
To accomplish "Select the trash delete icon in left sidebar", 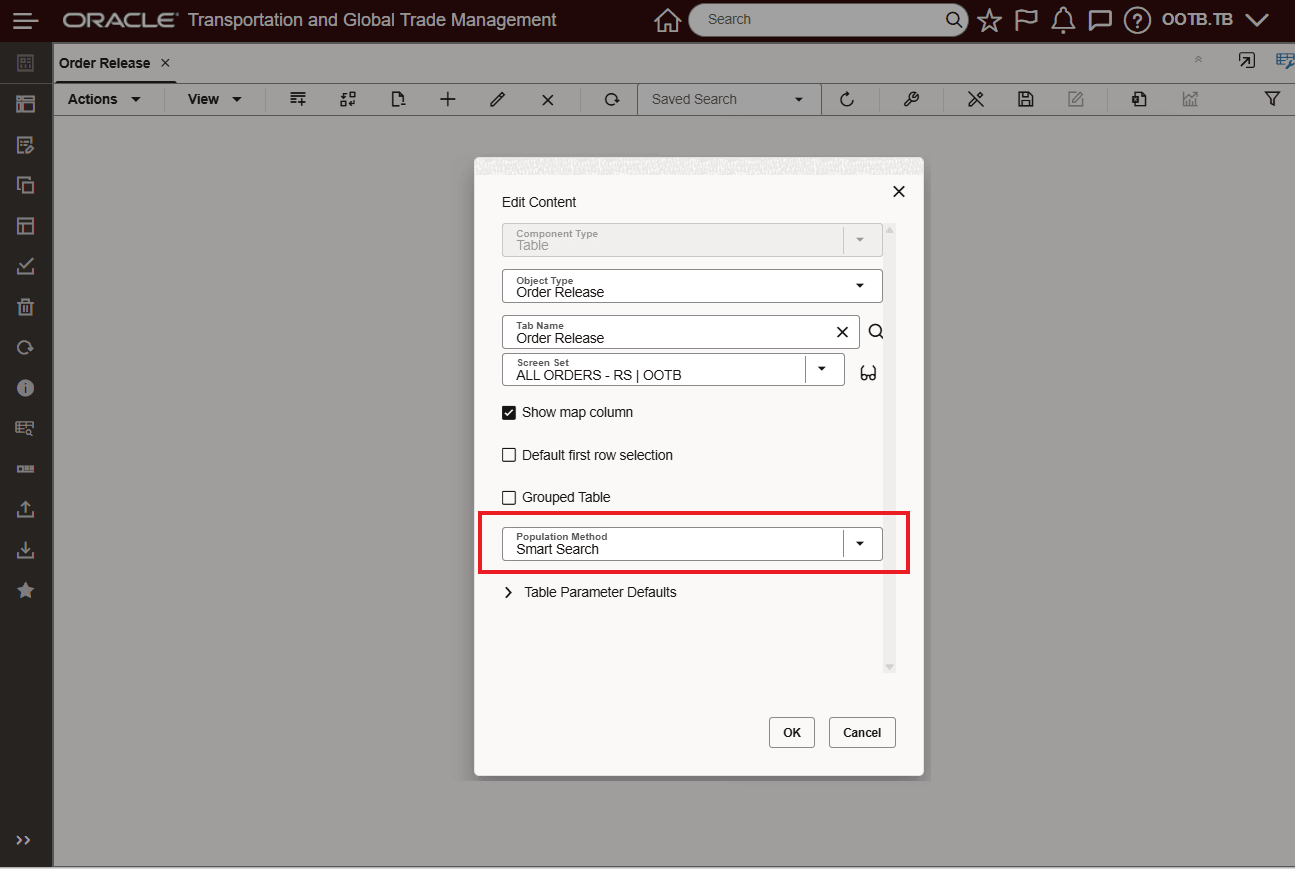I will click(24, 306).
